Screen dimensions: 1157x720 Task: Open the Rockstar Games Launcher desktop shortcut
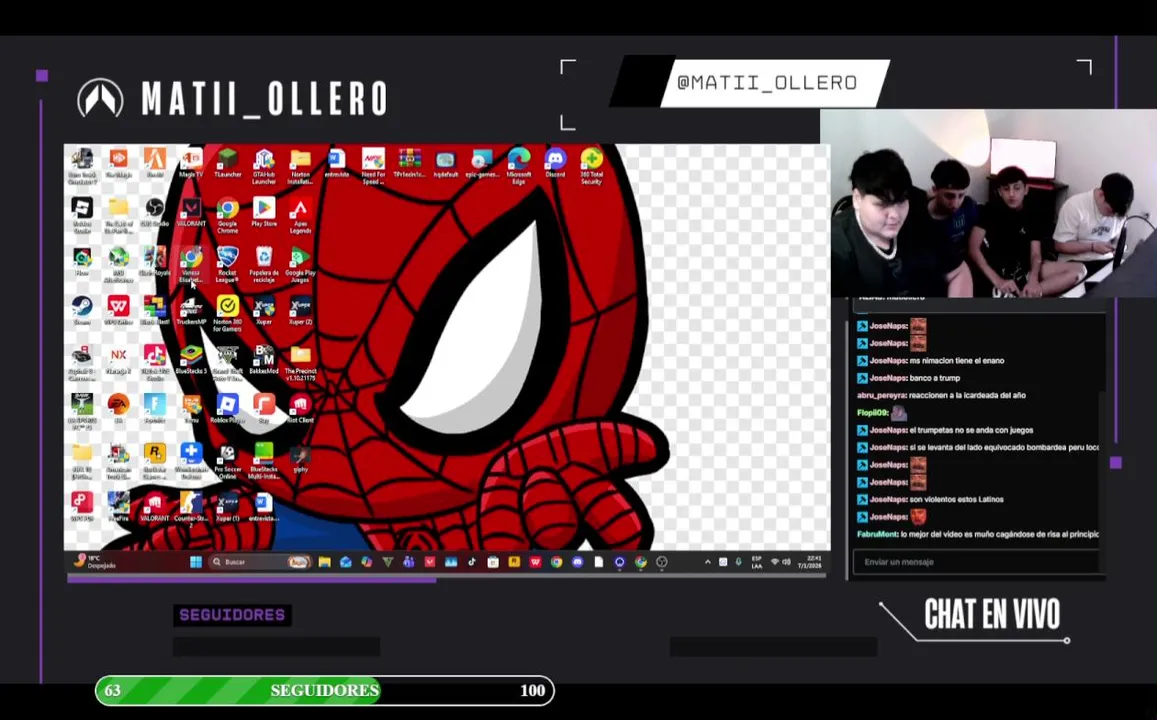pyautogui.click(x=155, y=460)
